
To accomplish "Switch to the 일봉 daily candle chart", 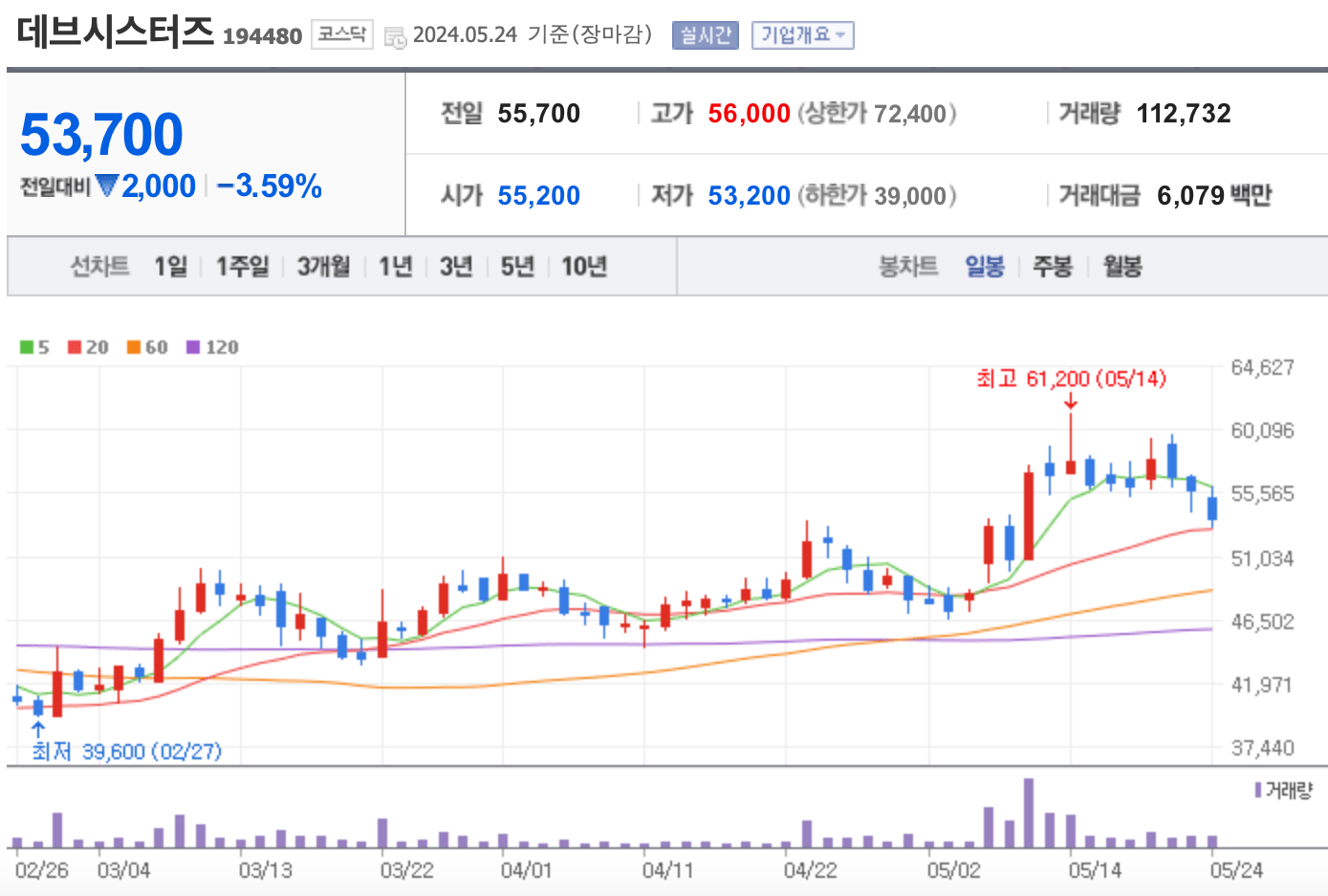I will tap(984, 266).
